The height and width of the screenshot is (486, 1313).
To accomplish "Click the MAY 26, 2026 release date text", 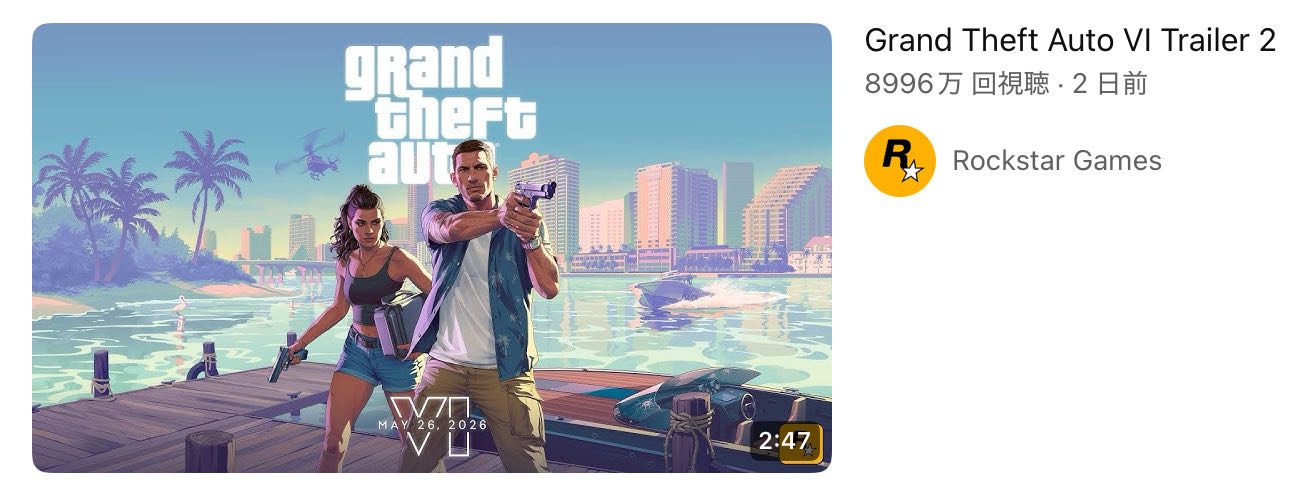I will coord(432,425).
